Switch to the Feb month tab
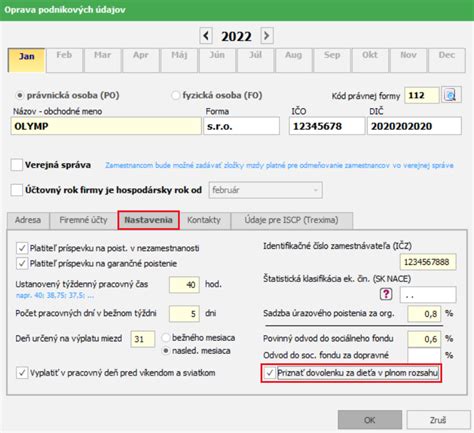The width and height of the screenshot is (474, 433). 64,60
